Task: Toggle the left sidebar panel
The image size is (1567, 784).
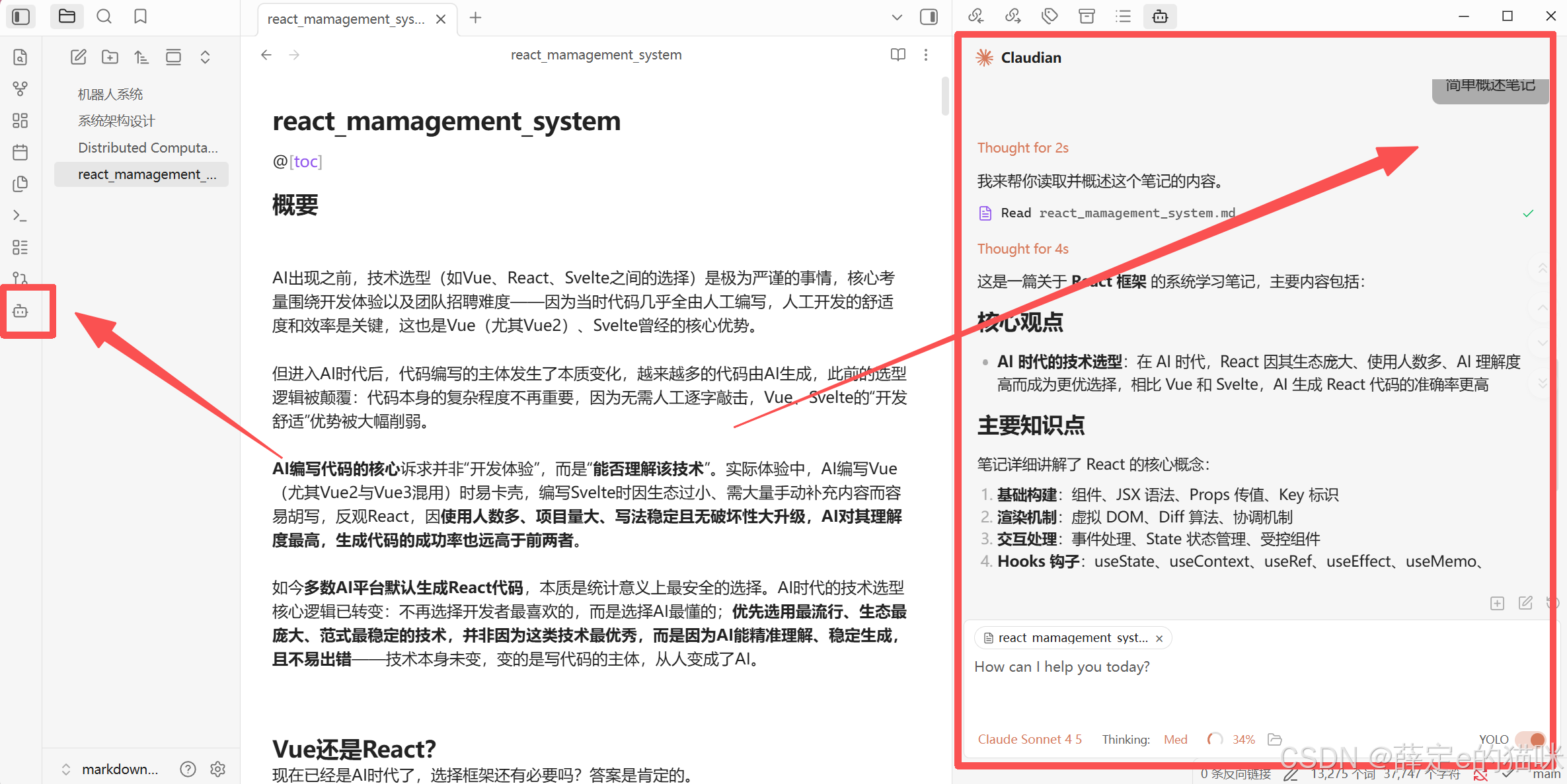Action: (20, 17)
